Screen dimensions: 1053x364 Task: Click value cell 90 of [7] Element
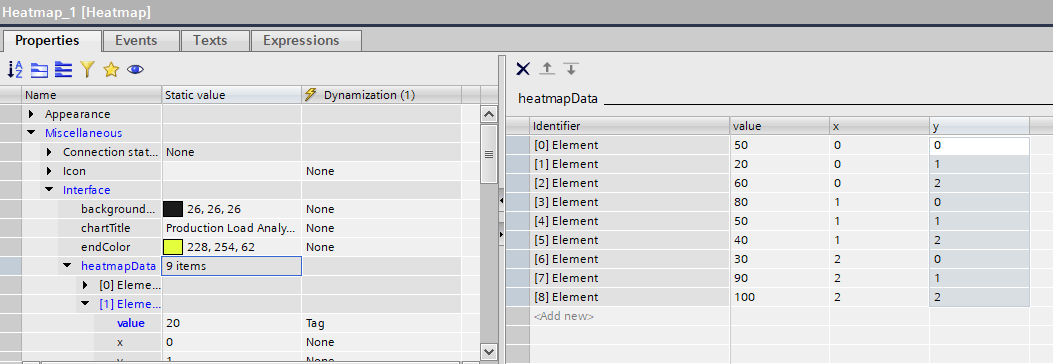[x=780, y=278]
